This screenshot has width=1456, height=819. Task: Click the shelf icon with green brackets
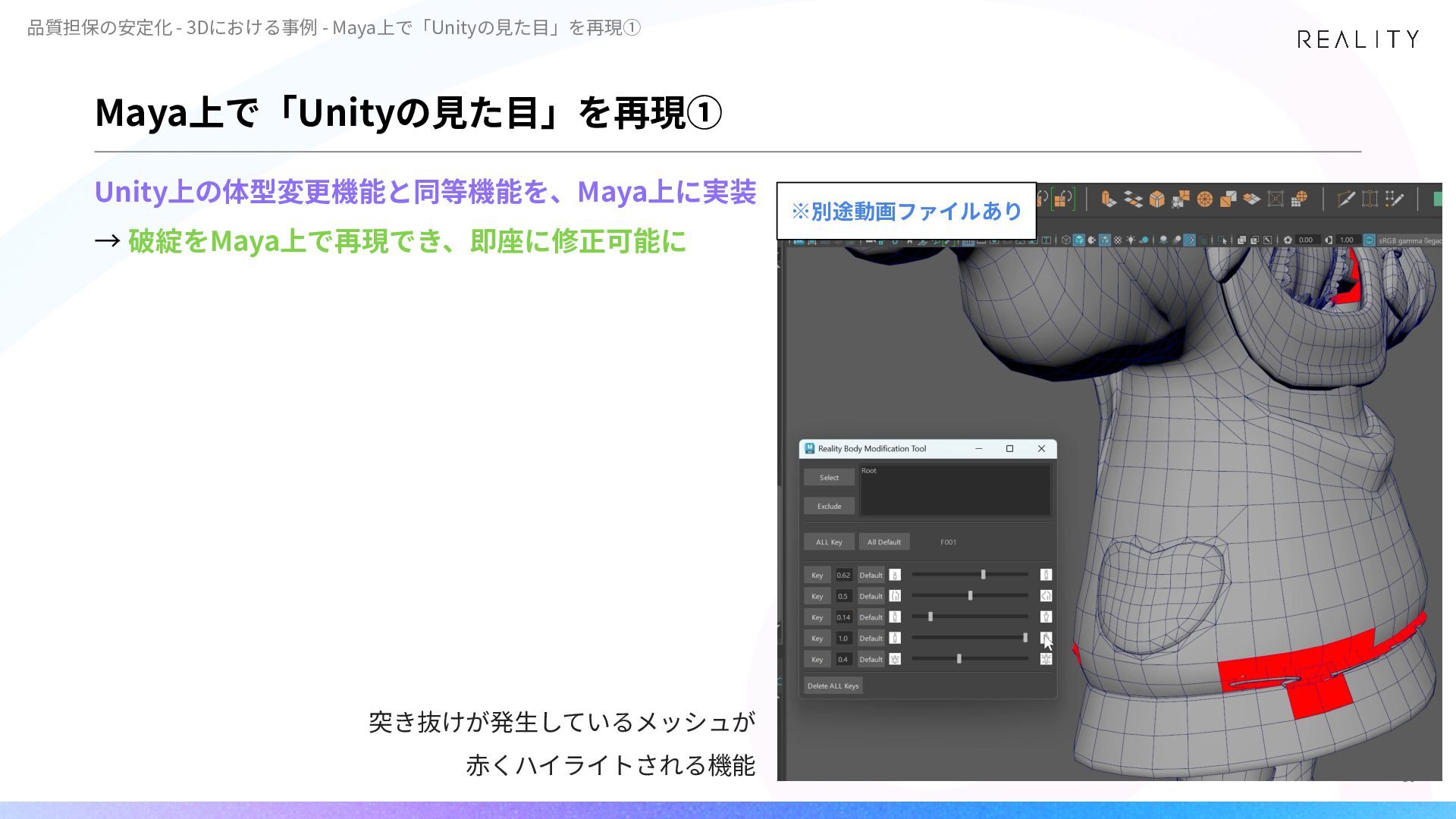point(1062,199)
